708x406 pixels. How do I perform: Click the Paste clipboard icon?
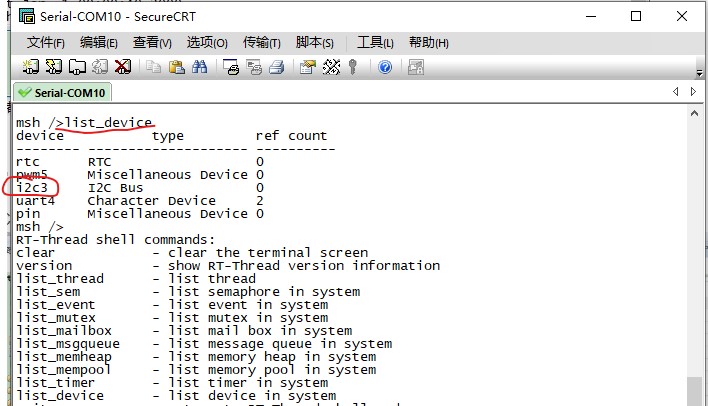177,67
